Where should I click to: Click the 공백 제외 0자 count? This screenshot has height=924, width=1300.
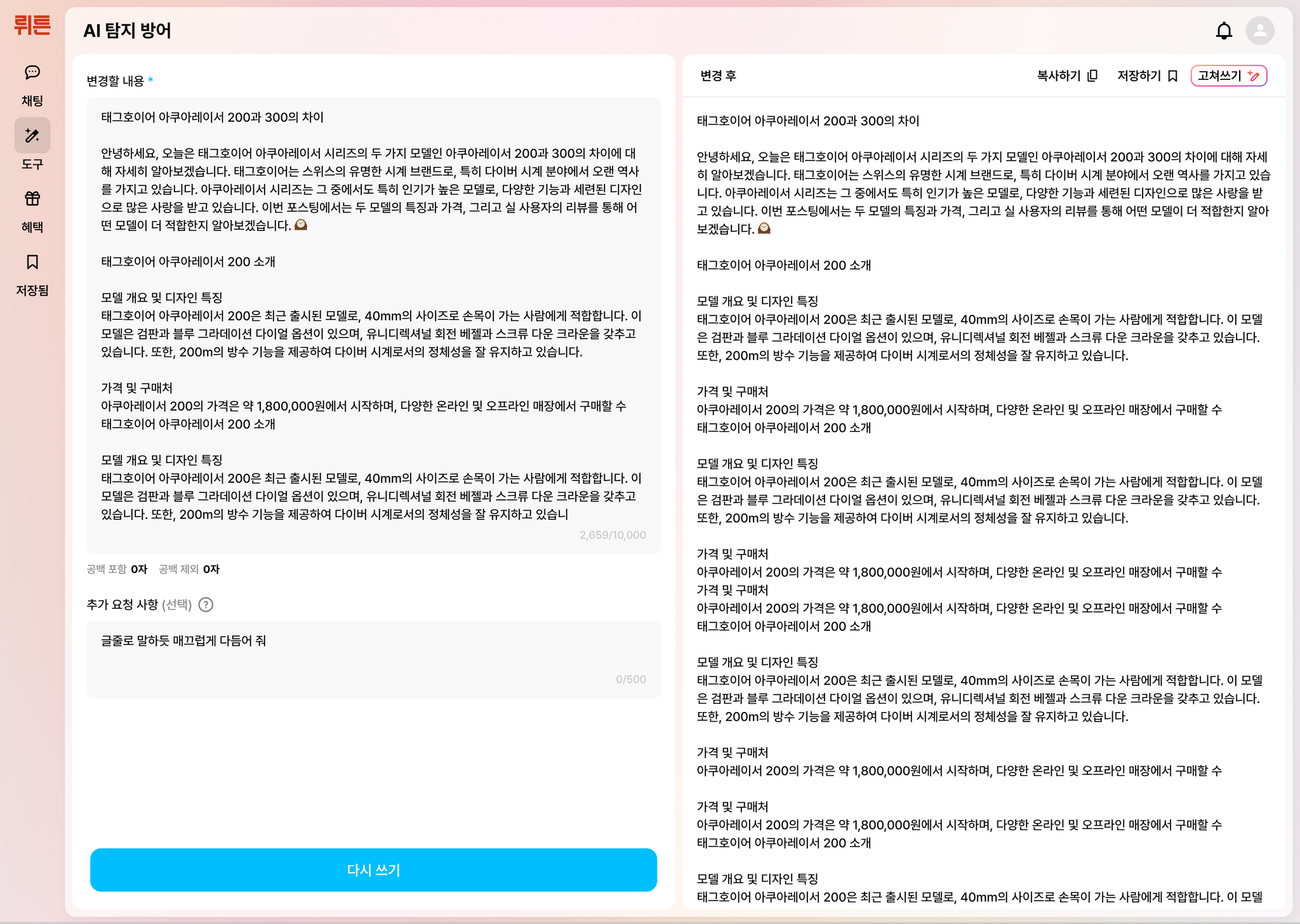pyautogui.click(x=189, y=569)
